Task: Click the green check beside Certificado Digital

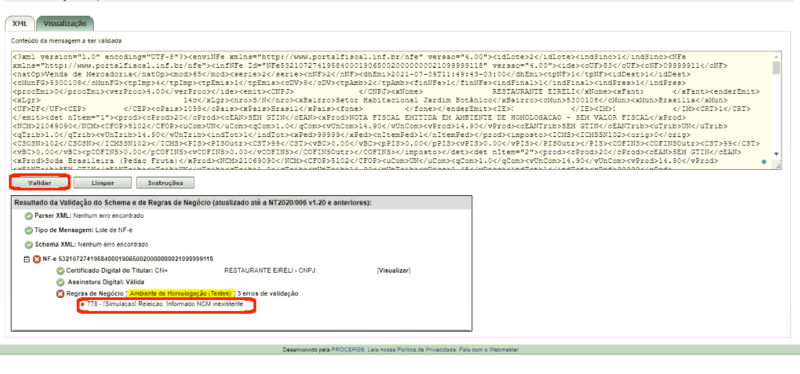Action: click(60, 270)
